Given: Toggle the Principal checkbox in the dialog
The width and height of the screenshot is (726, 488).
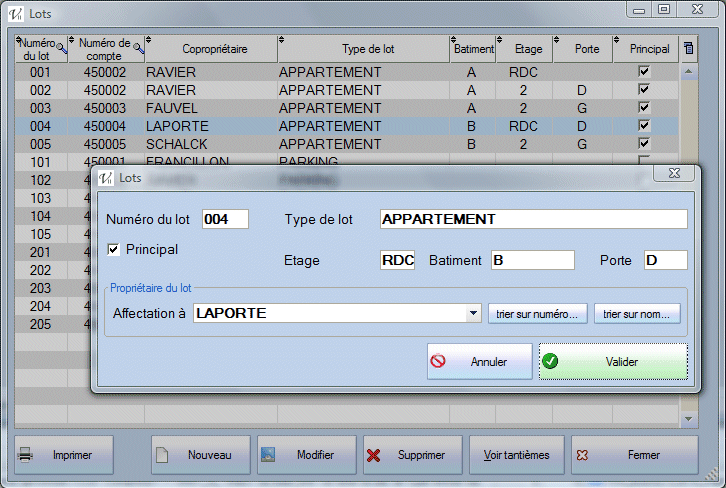Looking at the screenshot, I should click(x=113, y=248).
